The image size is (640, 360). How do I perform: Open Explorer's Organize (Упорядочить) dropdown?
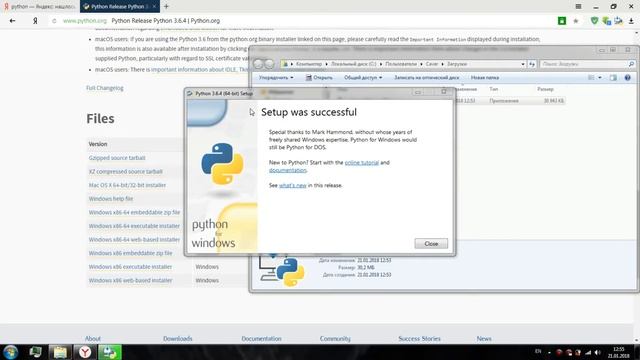[x=276, y=78]
